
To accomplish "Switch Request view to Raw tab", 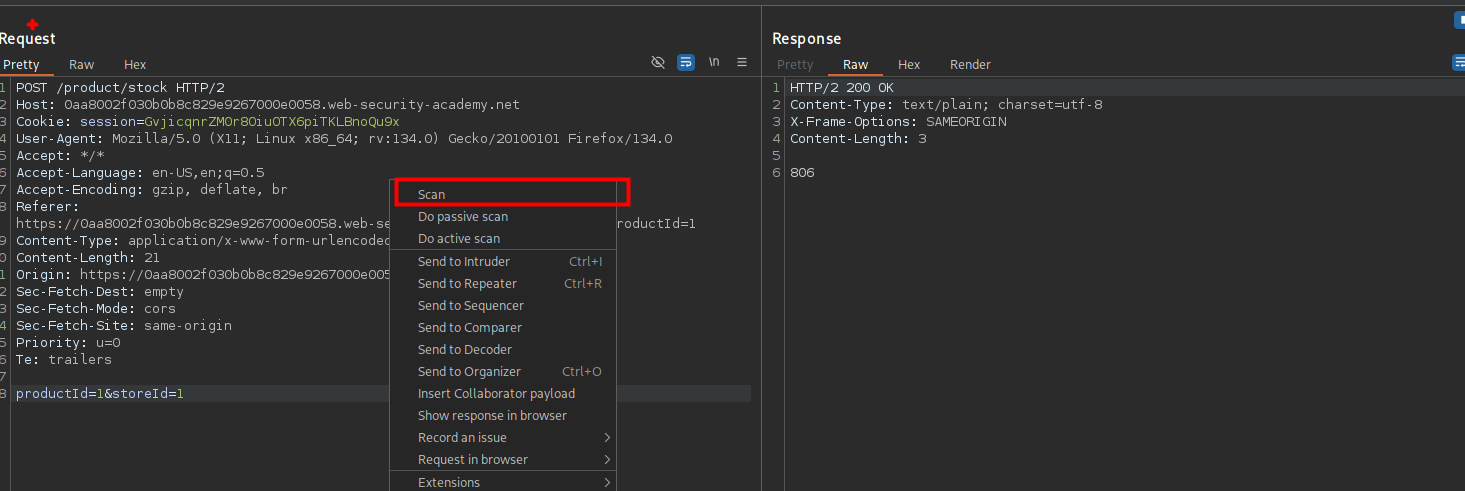I will pyautogui.click(x=81, y=64).
